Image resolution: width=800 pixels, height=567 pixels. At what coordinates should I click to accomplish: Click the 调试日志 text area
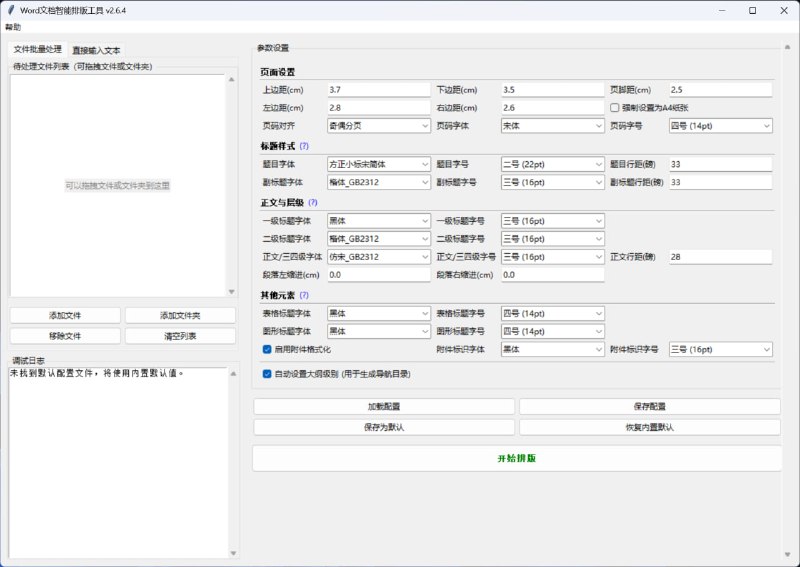pyautogui.click(x=118, y=462)
